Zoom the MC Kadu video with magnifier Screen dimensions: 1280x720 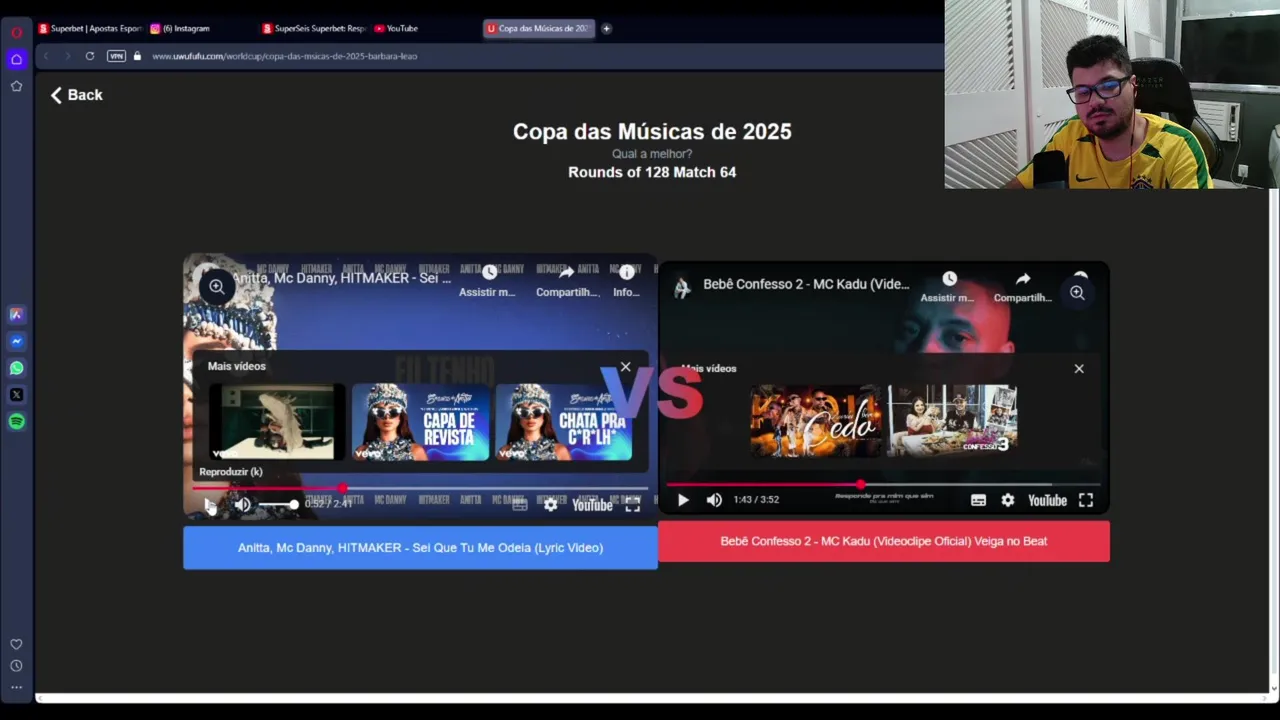1077,292
